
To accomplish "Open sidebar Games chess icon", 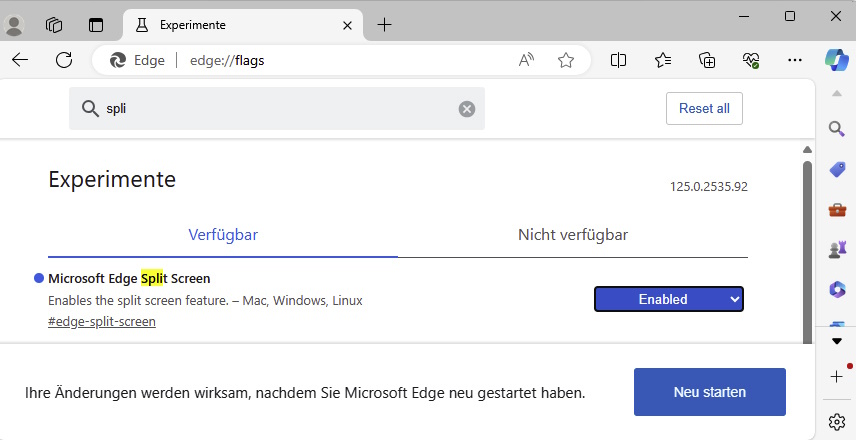I will pos(837,249).
